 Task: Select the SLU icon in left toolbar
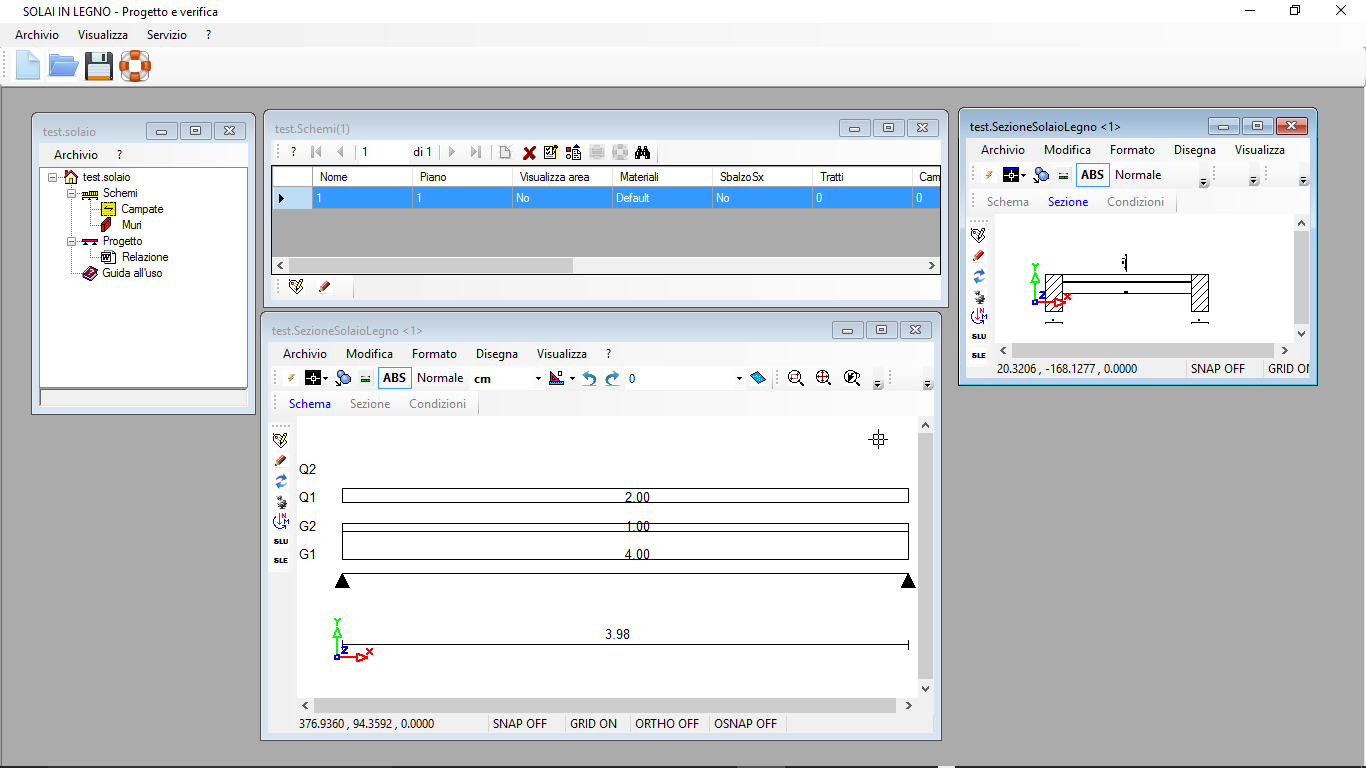[281, 541]
